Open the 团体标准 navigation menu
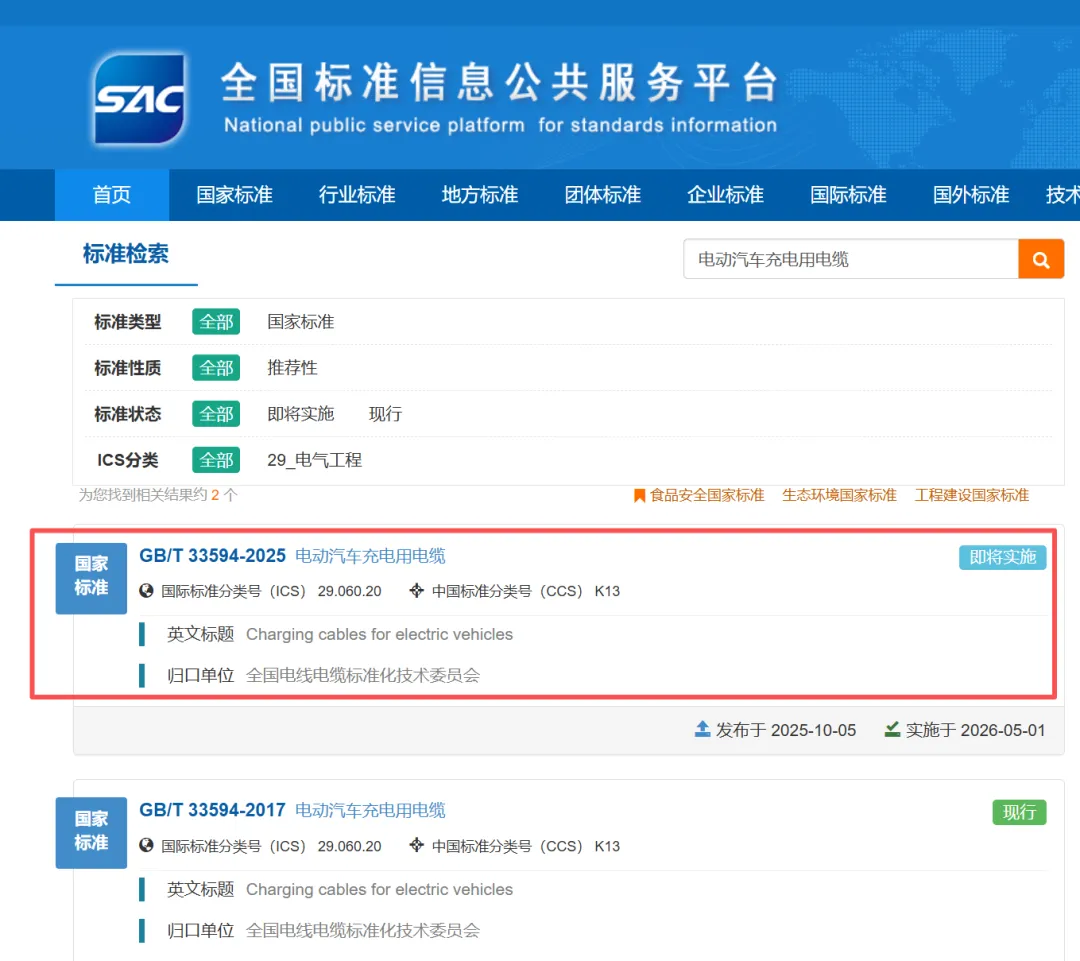The image size is (1080, 961). tap(603, 195)
